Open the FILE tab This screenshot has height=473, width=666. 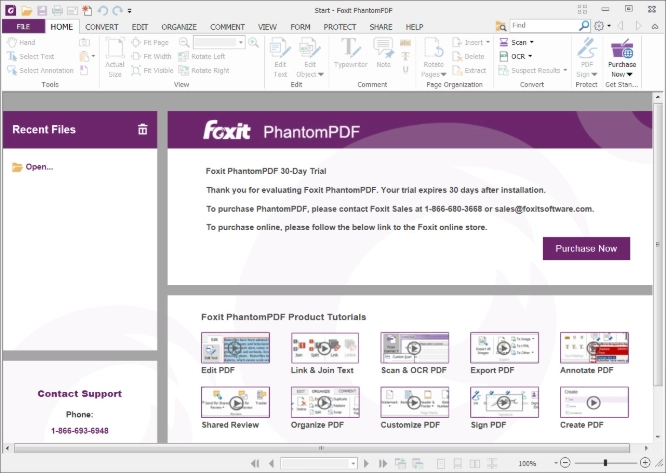23,26
